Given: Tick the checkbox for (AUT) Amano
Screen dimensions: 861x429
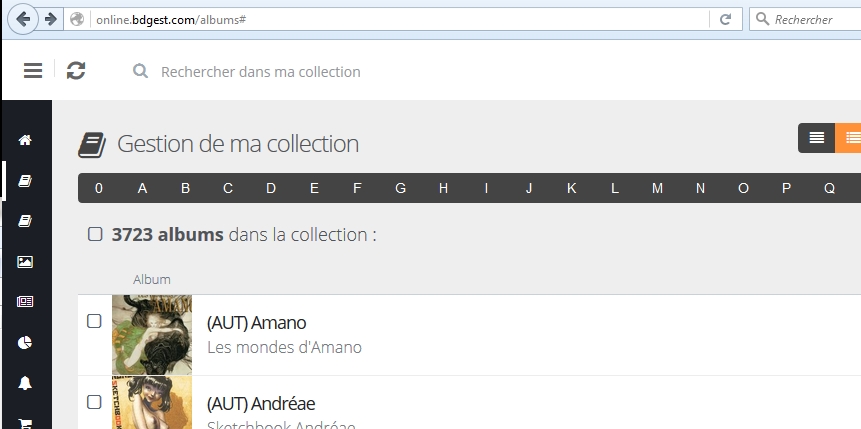Looking at the screenshot, I should pos(94,321).
